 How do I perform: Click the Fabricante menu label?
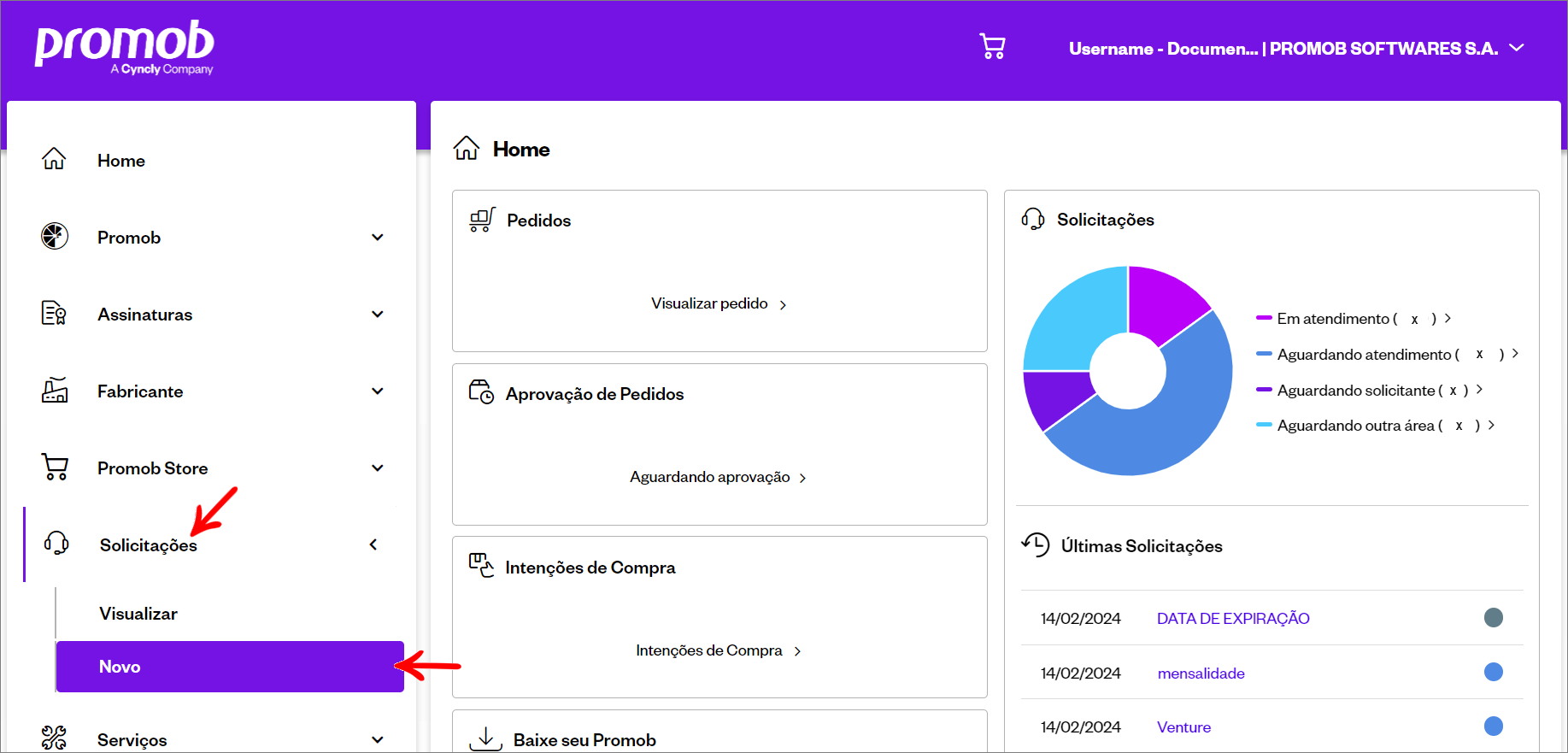pos(140,391)
